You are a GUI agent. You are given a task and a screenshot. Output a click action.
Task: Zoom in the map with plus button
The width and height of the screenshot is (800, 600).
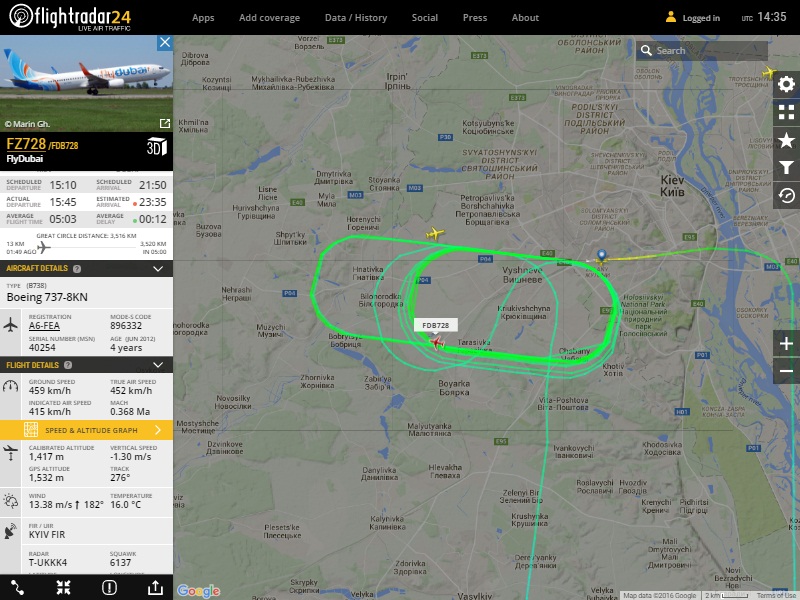coord(786,343)
